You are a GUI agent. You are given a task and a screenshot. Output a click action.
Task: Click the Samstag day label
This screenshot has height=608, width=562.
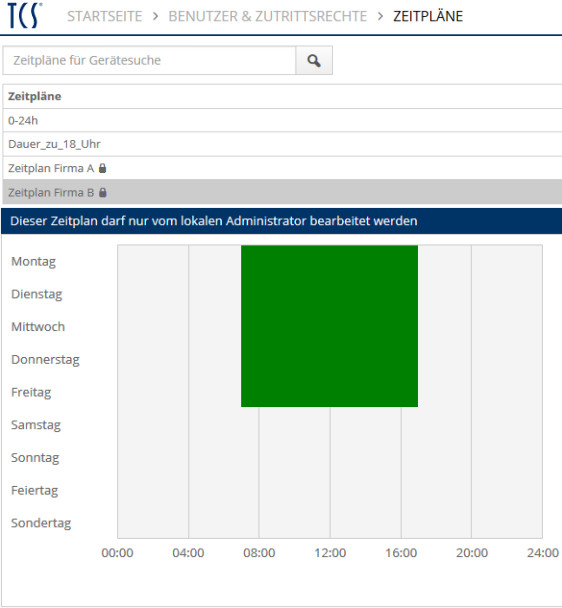pos(36,425)
